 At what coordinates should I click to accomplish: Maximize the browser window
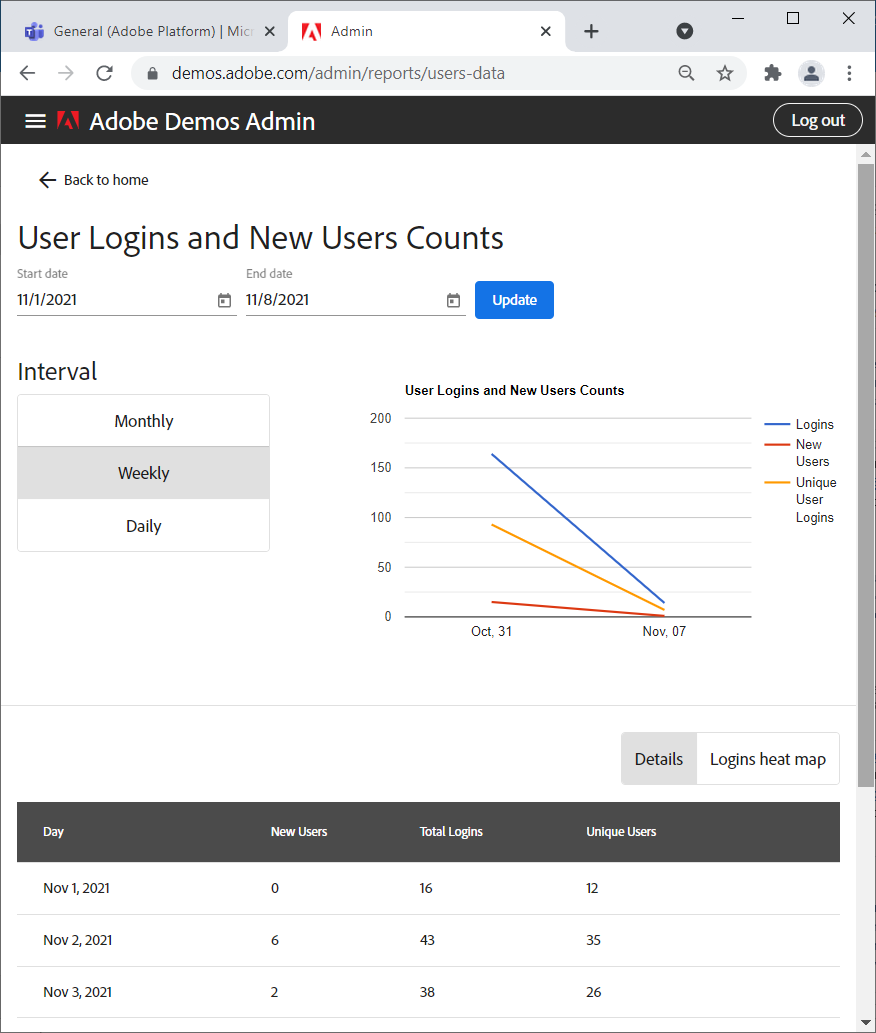(793, 18)
